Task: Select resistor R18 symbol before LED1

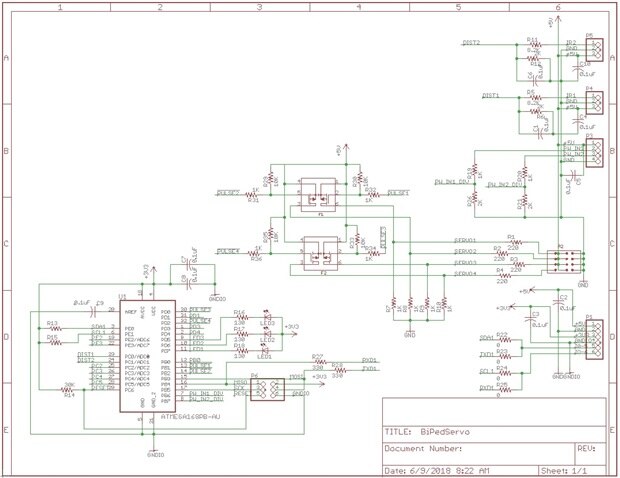Action: [x=241, y=350]
